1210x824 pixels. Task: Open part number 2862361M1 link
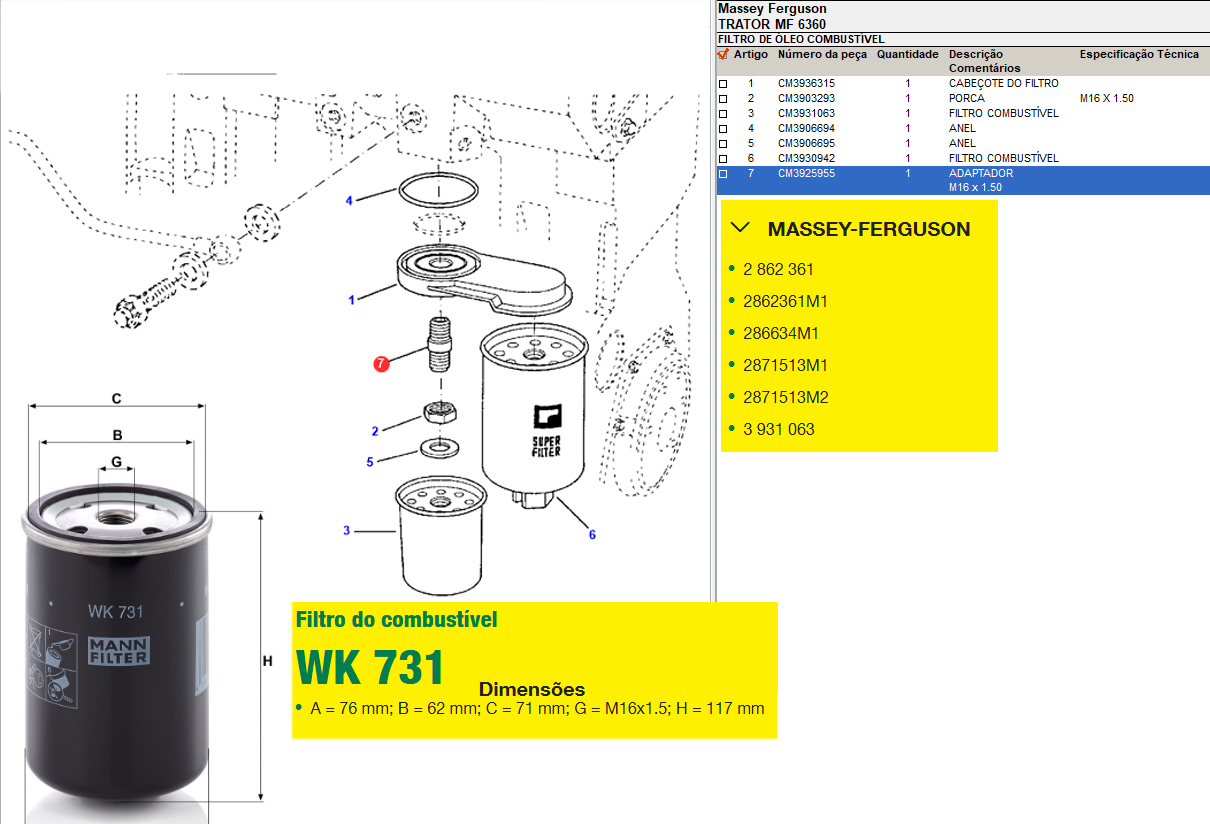785,301
